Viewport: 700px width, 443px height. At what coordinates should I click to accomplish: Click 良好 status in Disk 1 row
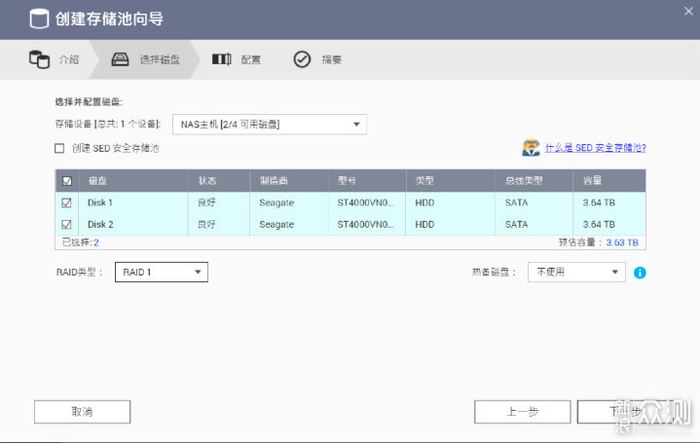click(207, 203)
